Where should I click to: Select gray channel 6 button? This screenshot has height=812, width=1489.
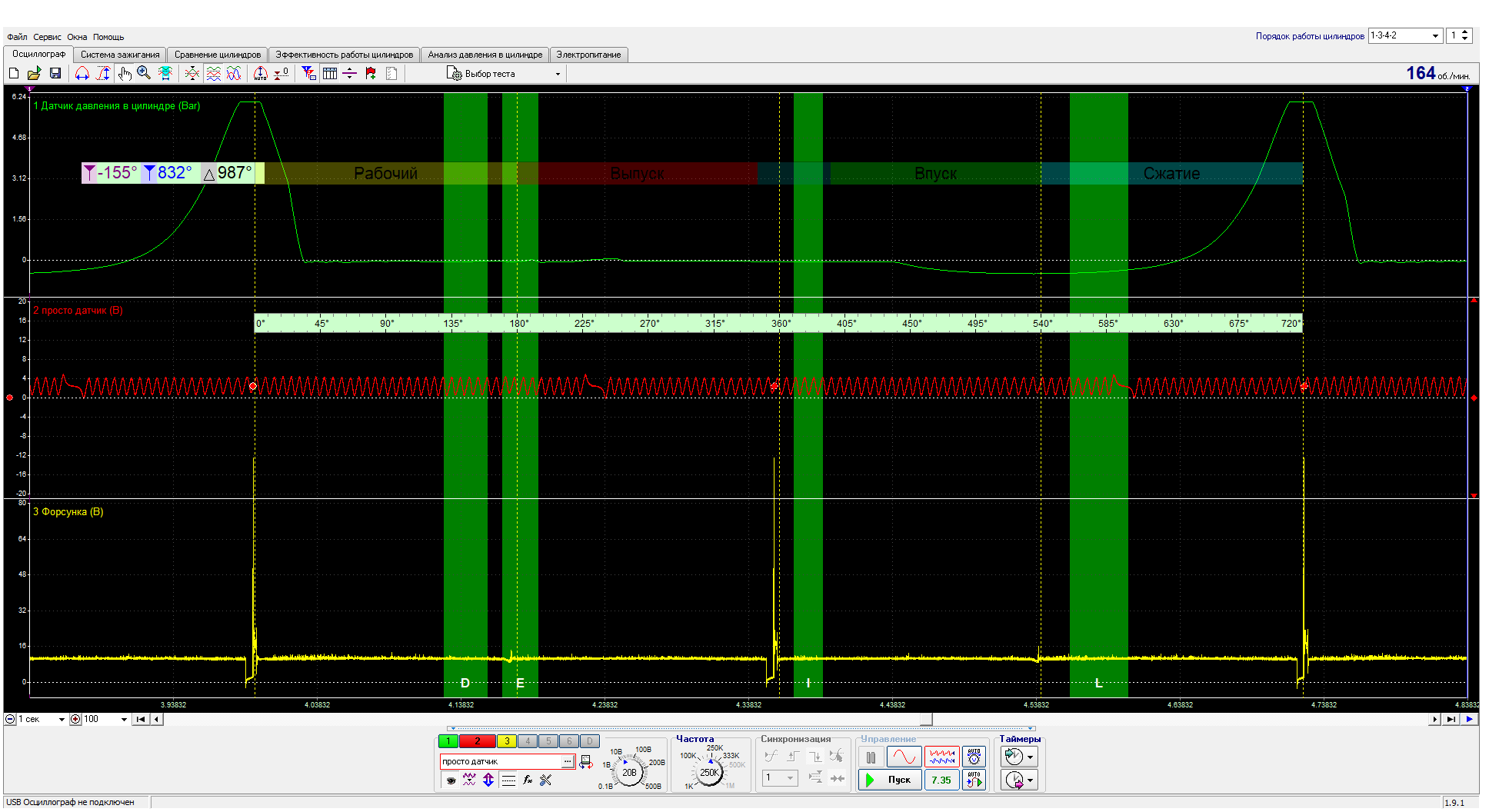point(568,741)
